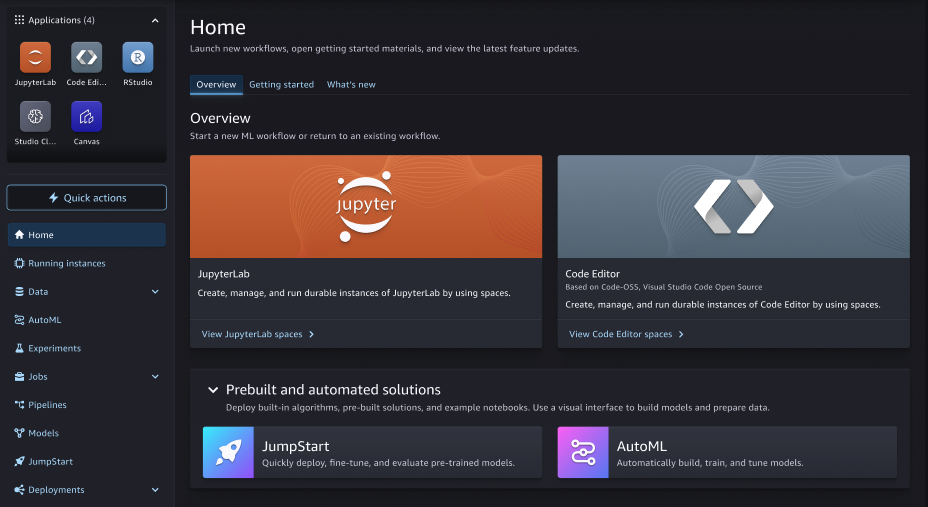Expand the Data section in sidebar
Viewport: 928px width, 507px height.
pos(155,292)
